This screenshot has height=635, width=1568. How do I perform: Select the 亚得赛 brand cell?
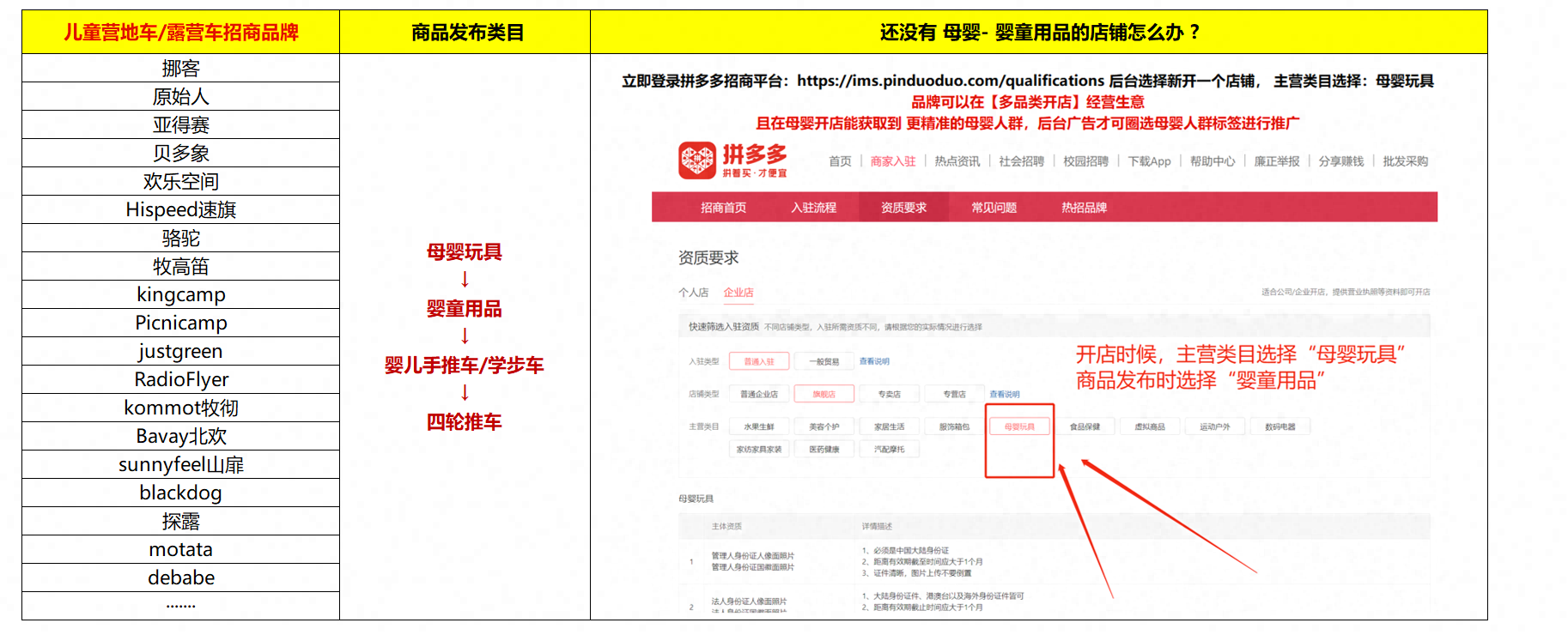tap(181, 124)
